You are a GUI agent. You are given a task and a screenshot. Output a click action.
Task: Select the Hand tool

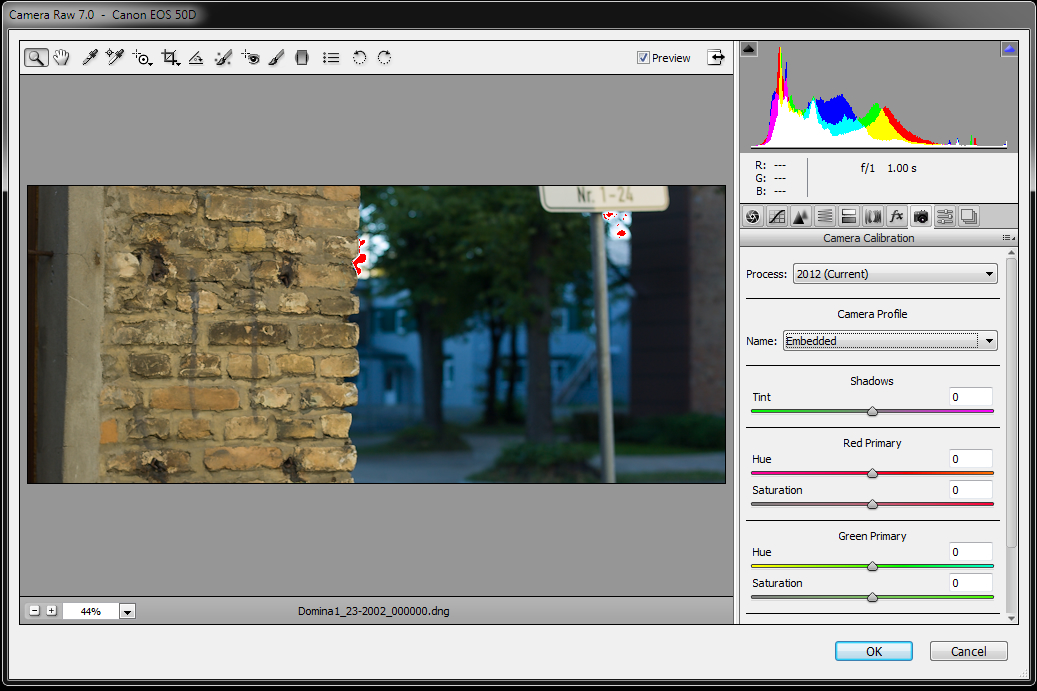pos(62,58)
